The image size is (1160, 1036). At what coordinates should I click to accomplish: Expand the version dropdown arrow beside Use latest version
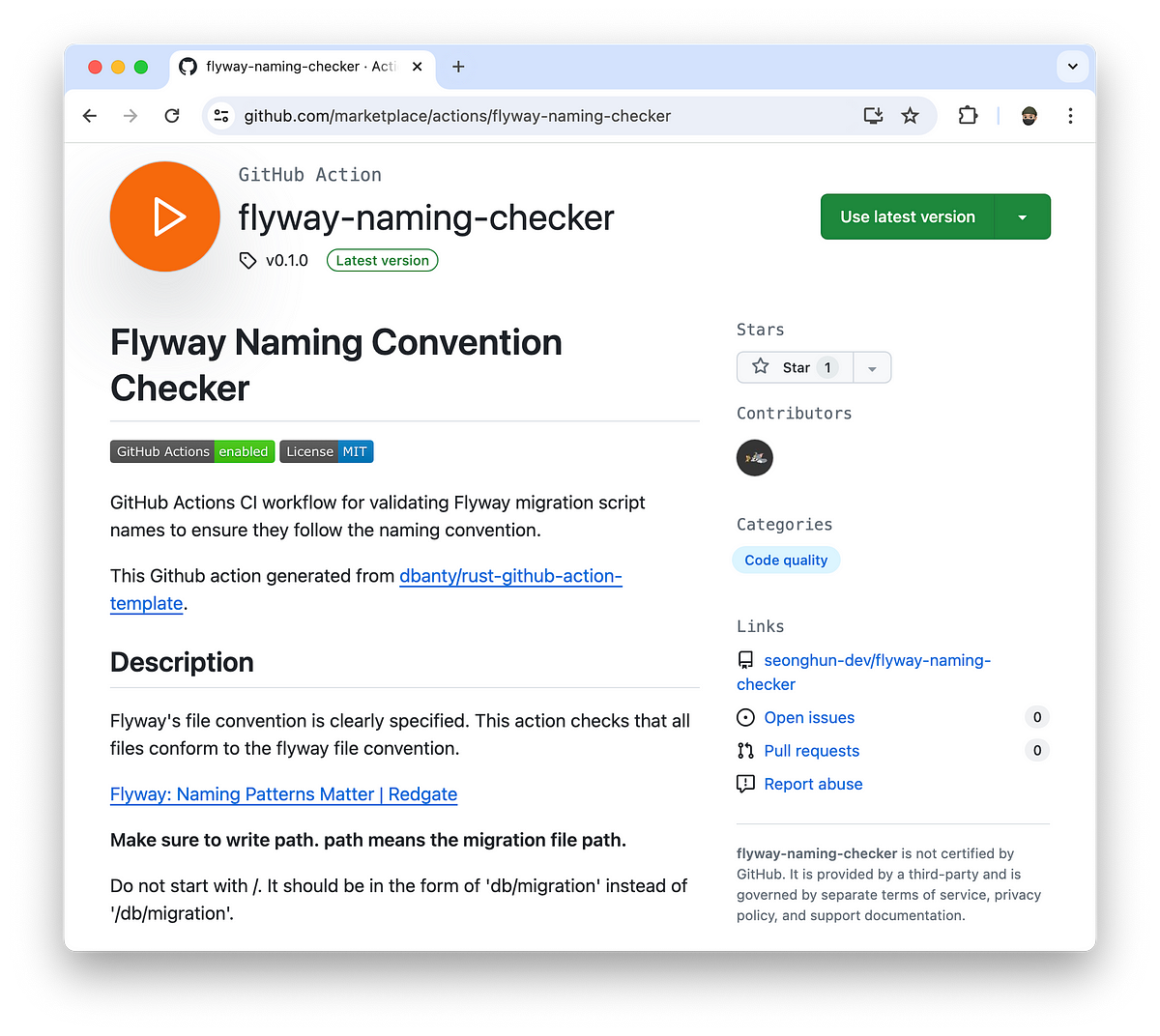(1023, 217)
